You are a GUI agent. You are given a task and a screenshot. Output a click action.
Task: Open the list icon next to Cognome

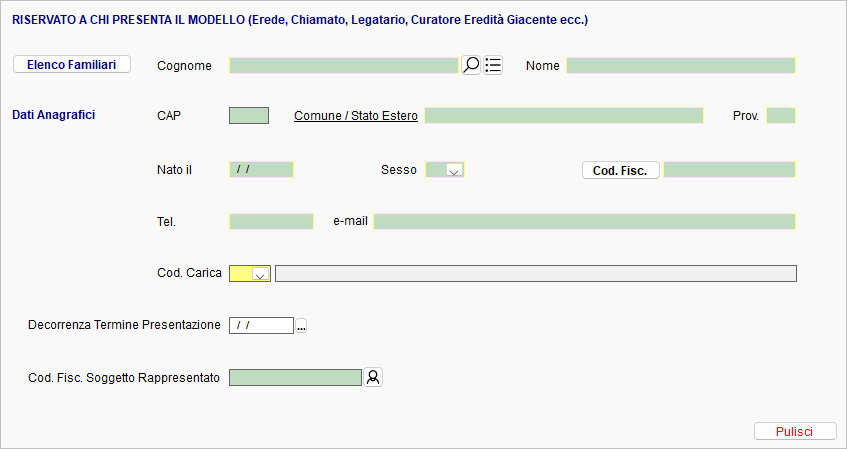pyautogui.click(x=493, y=65)
